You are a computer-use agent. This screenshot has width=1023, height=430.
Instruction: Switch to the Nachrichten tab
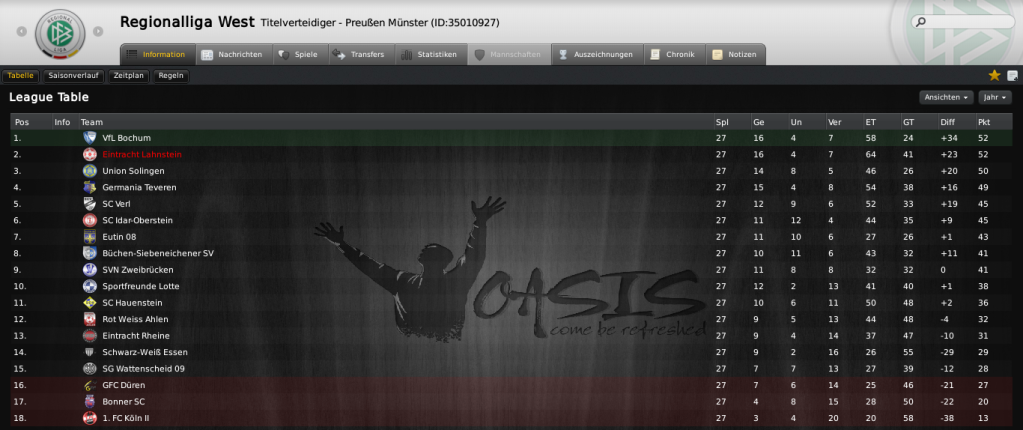point(232,54)
